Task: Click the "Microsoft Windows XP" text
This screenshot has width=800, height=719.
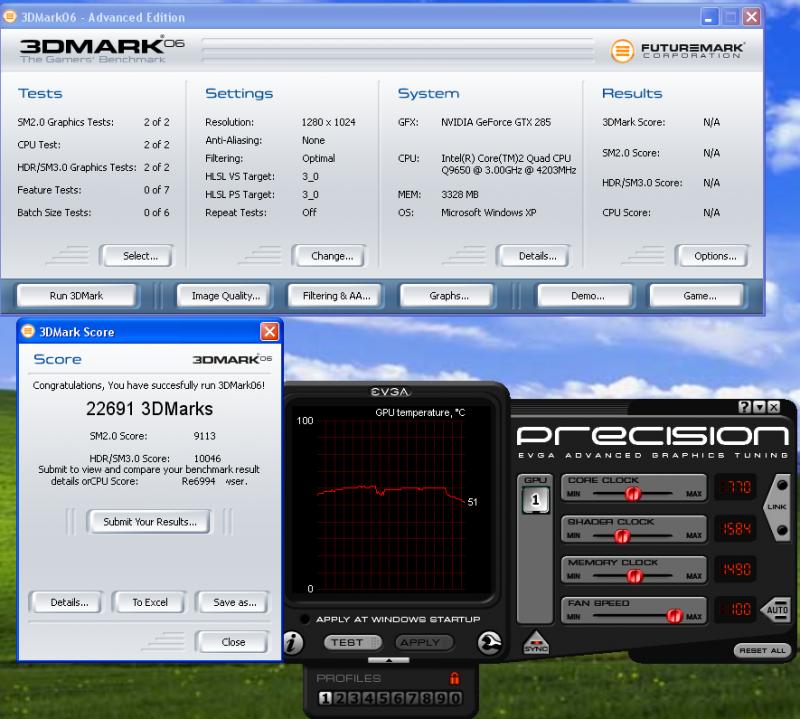Action: (489, 212)
